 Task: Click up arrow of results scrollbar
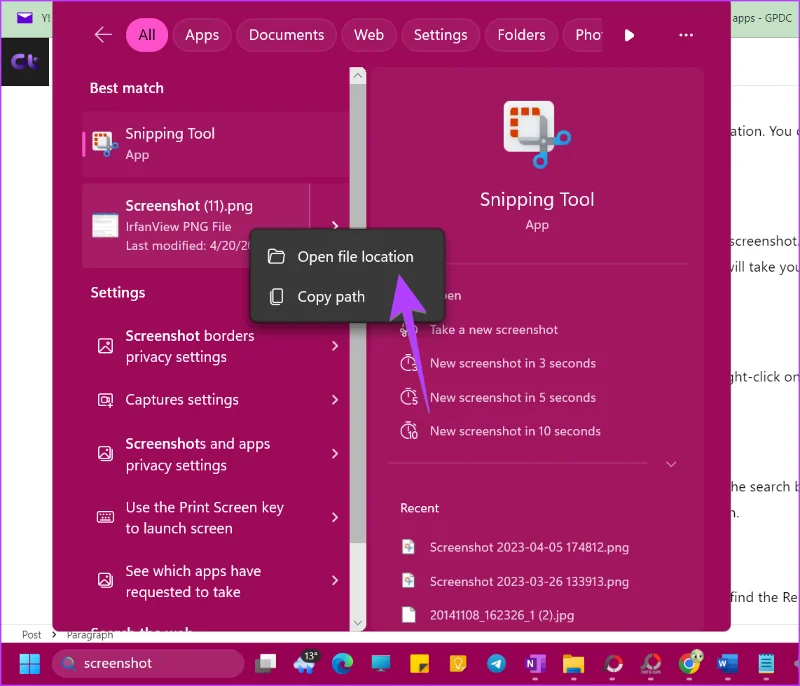[x=358, y=76]
